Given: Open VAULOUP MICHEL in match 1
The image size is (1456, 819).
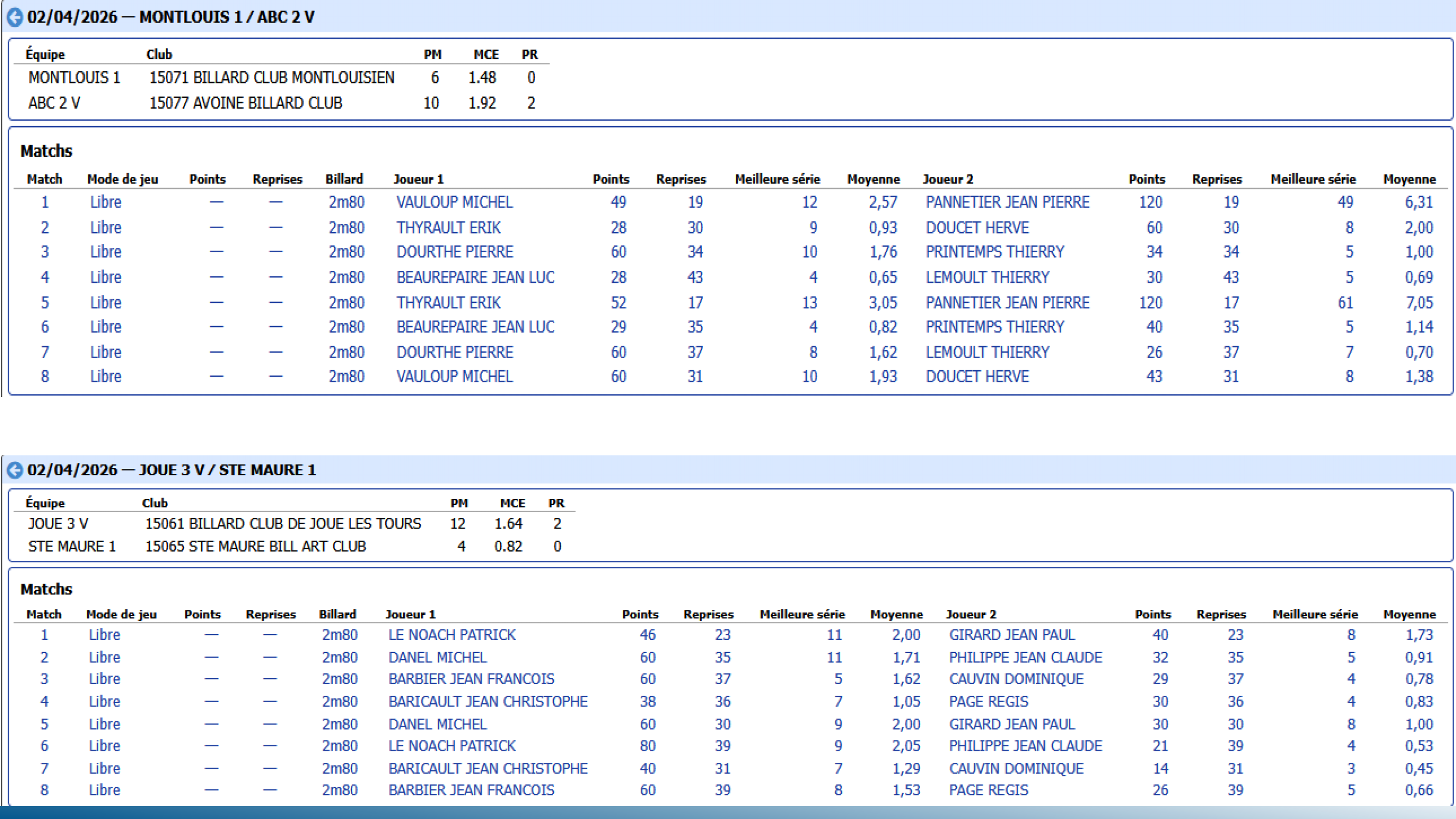Looking at the screenshot, I should 454,203.
